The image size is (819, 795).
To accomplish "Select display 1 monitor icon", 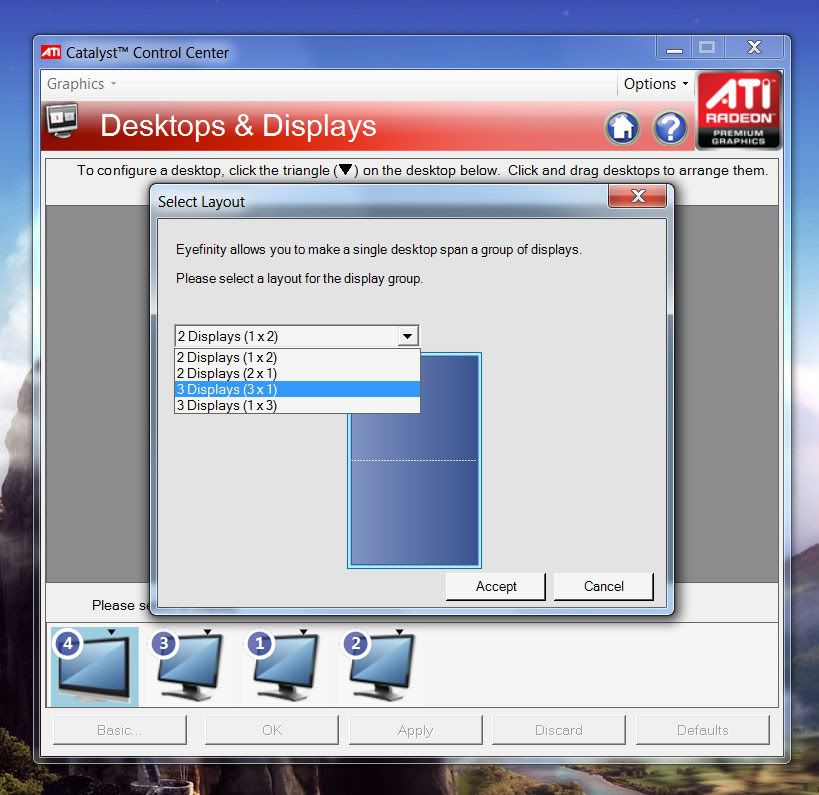I will 286,667.
